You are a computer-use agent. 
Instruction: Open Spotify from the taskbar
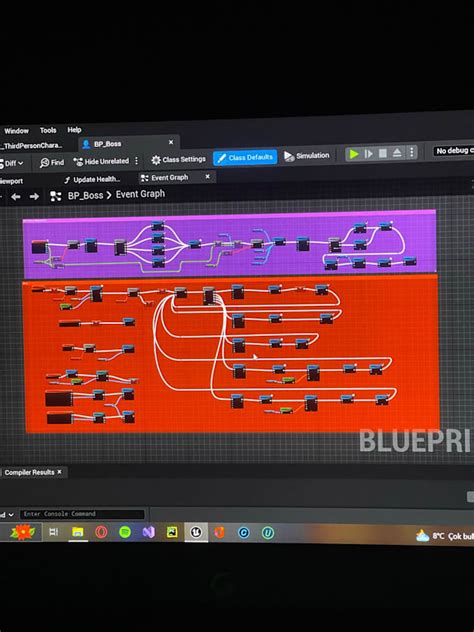point(125,532)
